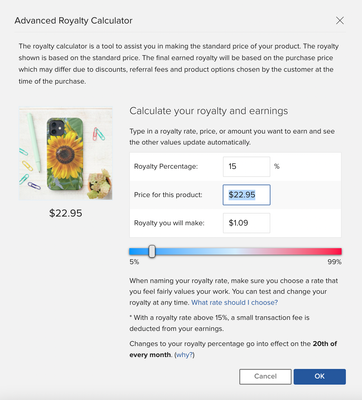Click the Calculate your royalty and earnings heading
This screenshot has width=362, height=400.
pyautogui.click(x=209, y=111)
